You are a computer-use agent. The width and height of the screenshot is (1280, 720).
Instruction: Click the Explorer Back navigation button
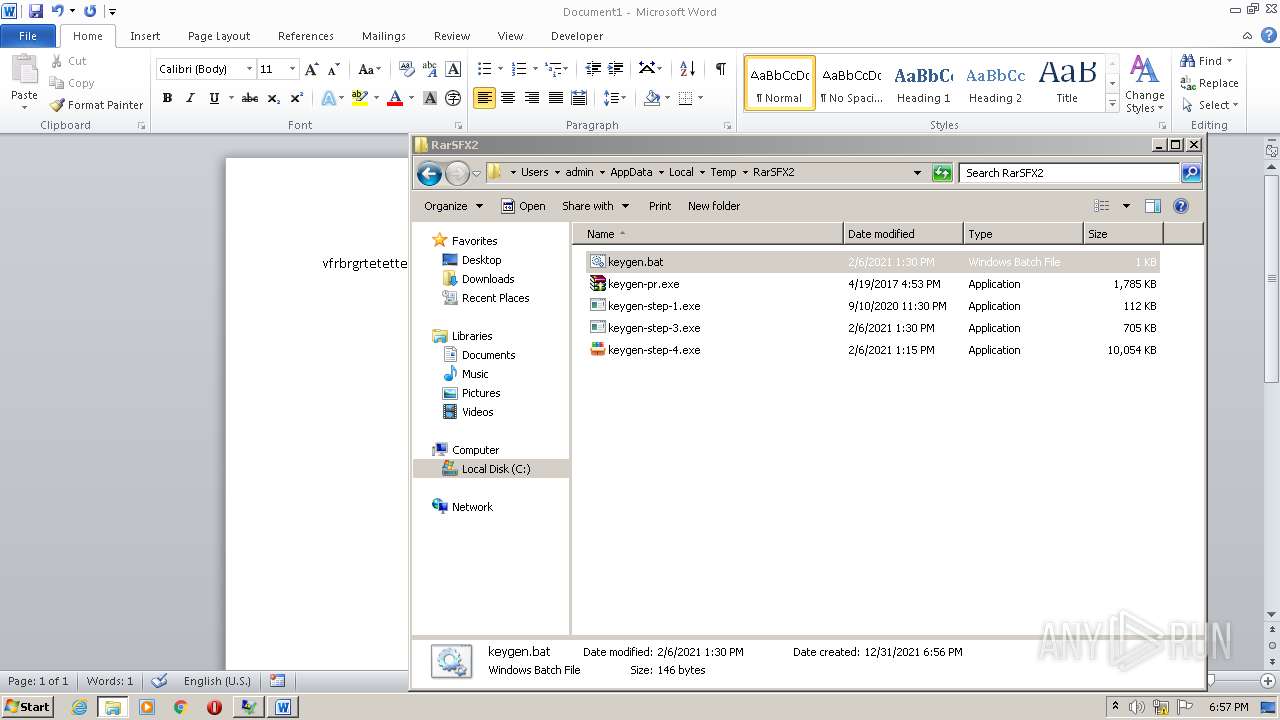tap(429, 173)
